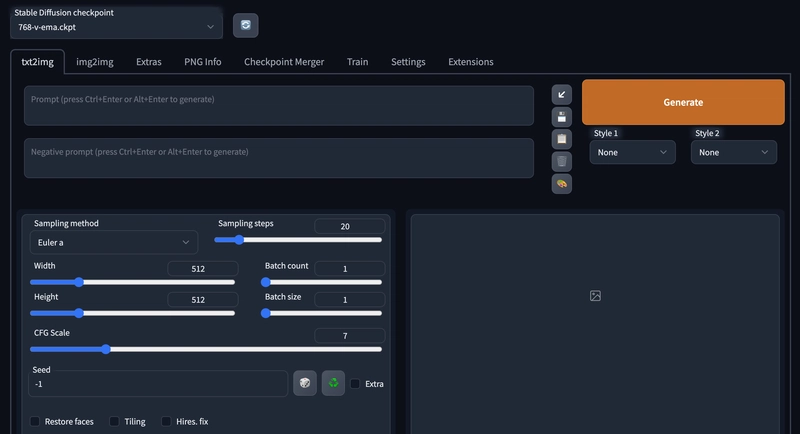This screenshot has width=800, height=434.
Task: Clear the prompt using the trash icon
Action: [x=561, y=162]
